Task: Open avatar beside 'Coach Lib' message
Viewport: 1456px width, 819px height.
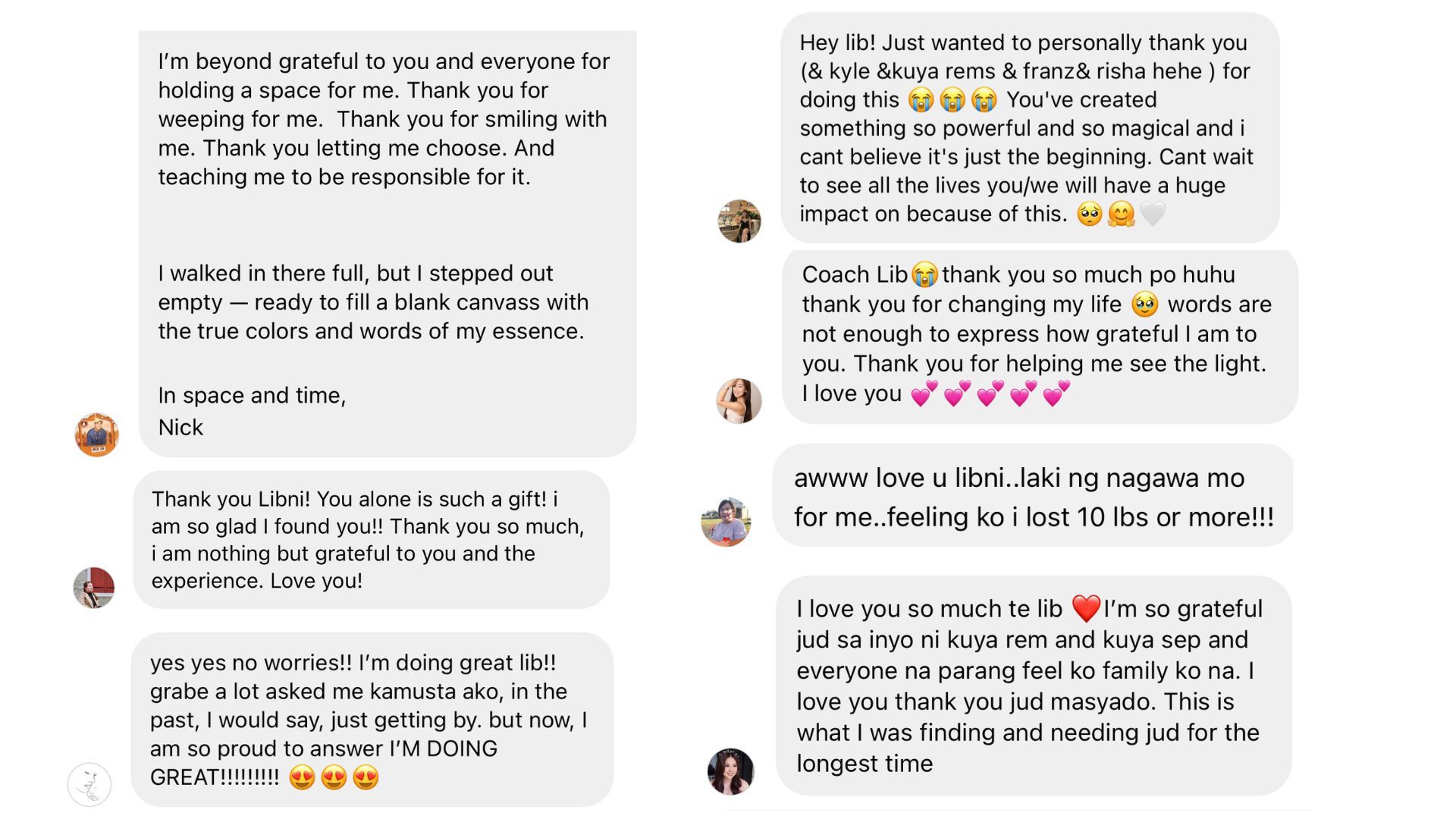Action: pos(739,400)
